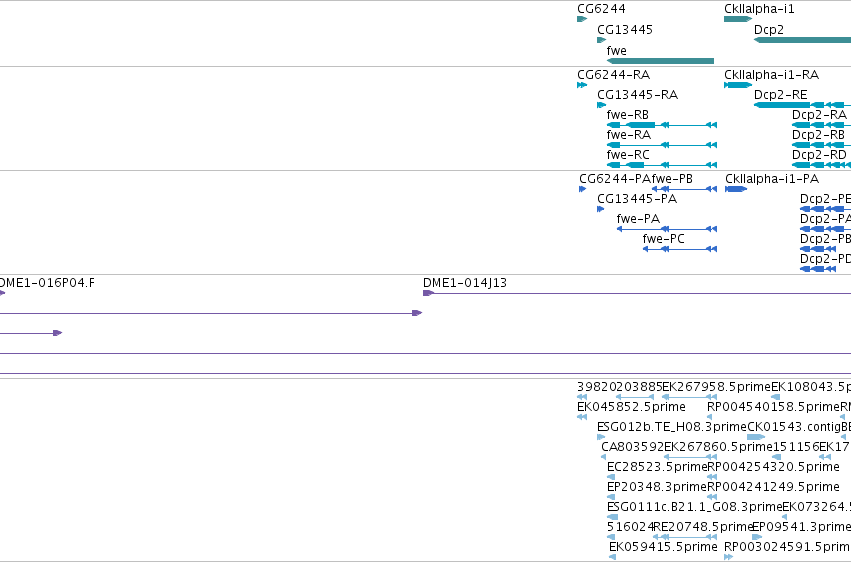Screen dimensions: 851x562
Task: Select transcript CG13445-RA label
Action: pyautogui.click(x=637, y=95)
